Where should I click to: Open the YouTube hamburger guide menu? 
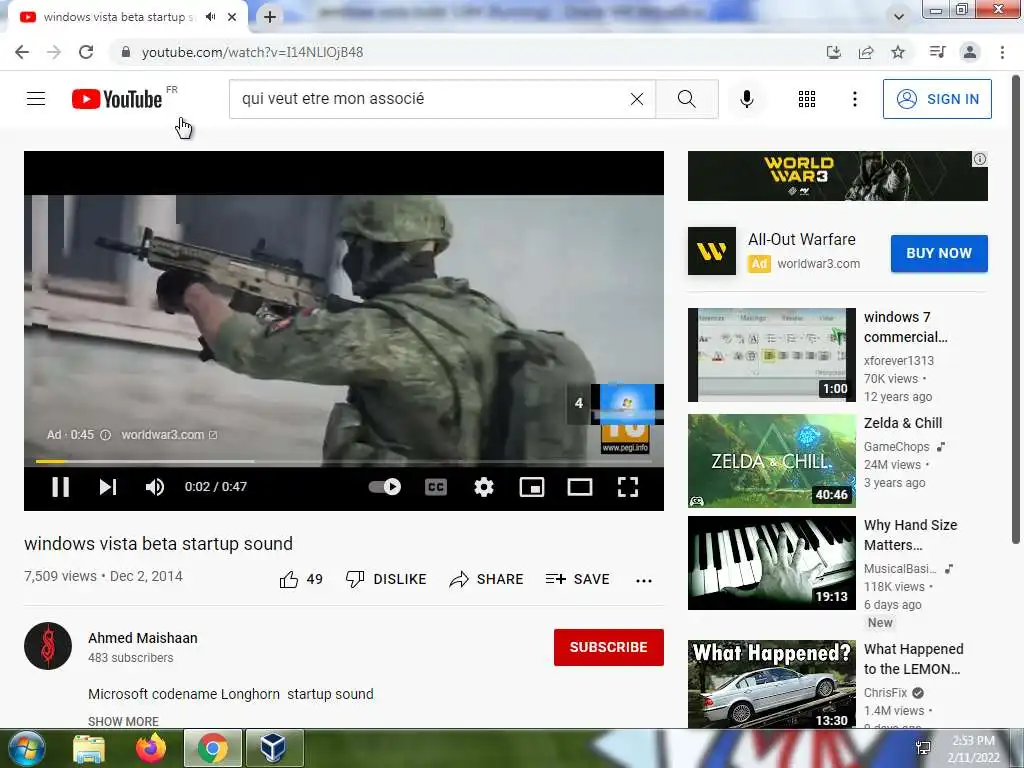(36, 99)
